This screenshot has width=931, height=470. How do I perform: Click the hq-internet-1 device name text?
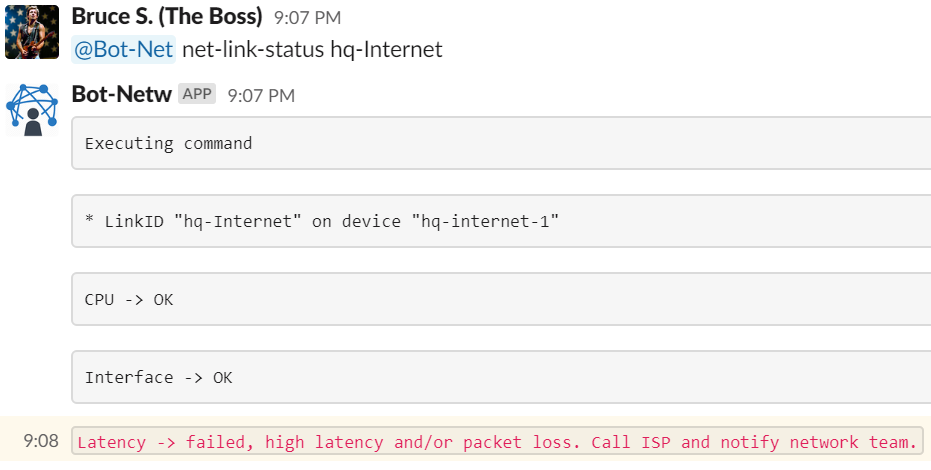click(x=485, y=221)
